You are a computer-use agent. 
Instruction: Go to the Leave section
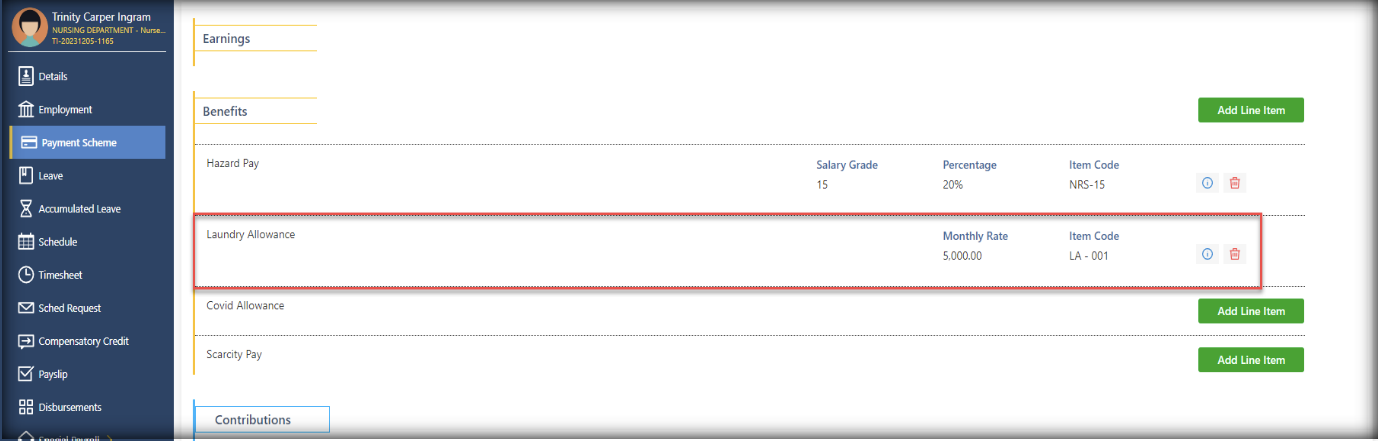[x=50, y=176]
